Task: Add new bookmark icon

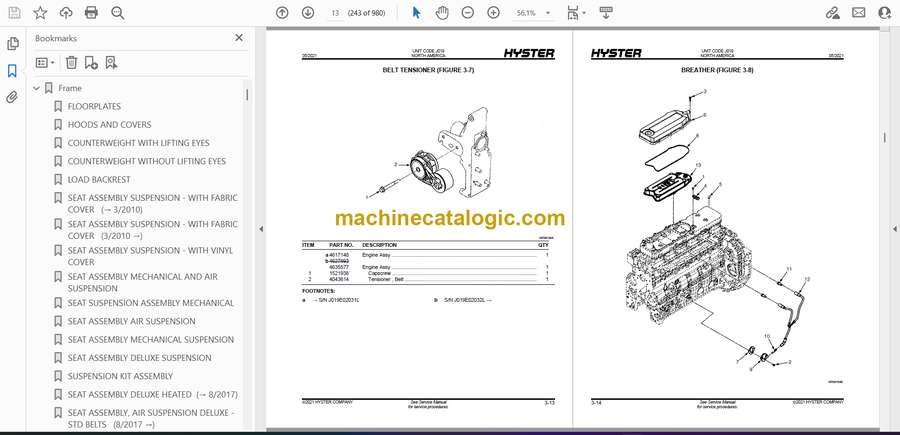Action: [x=91, y=63]
